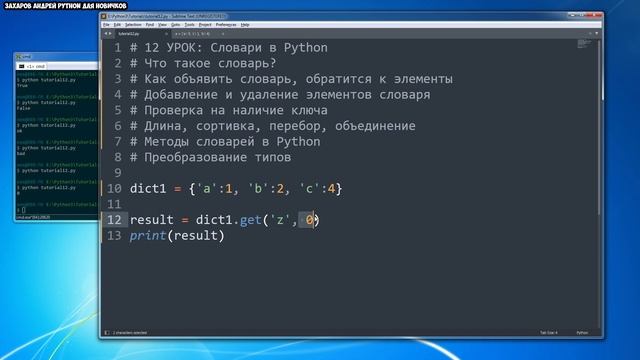Open the Tools menu
The width and height of the screenshot is (640, 360).
click(189, 25)
